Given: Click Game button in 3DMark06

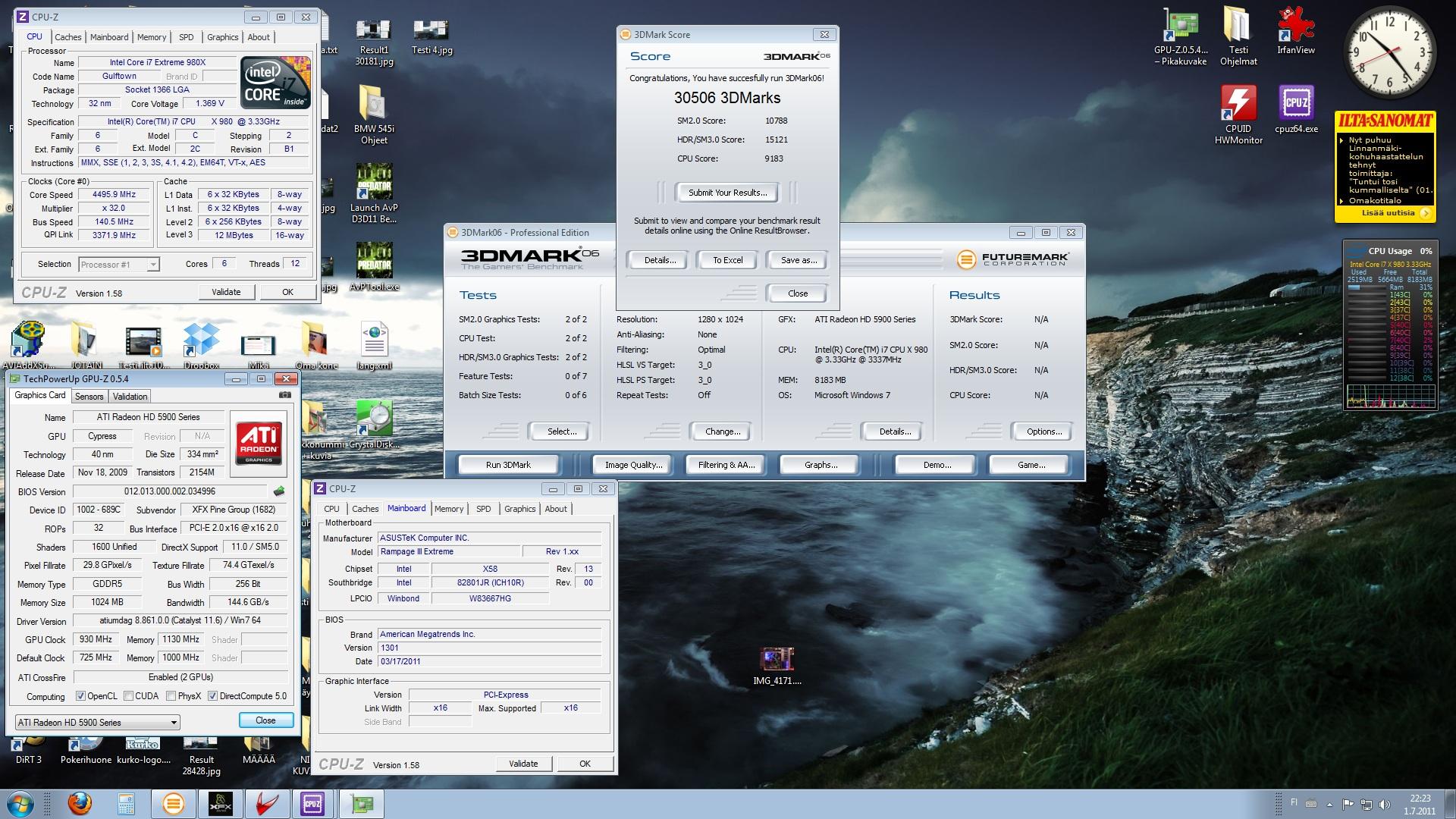Looking at the screenshot, I should pos(1031,465).
